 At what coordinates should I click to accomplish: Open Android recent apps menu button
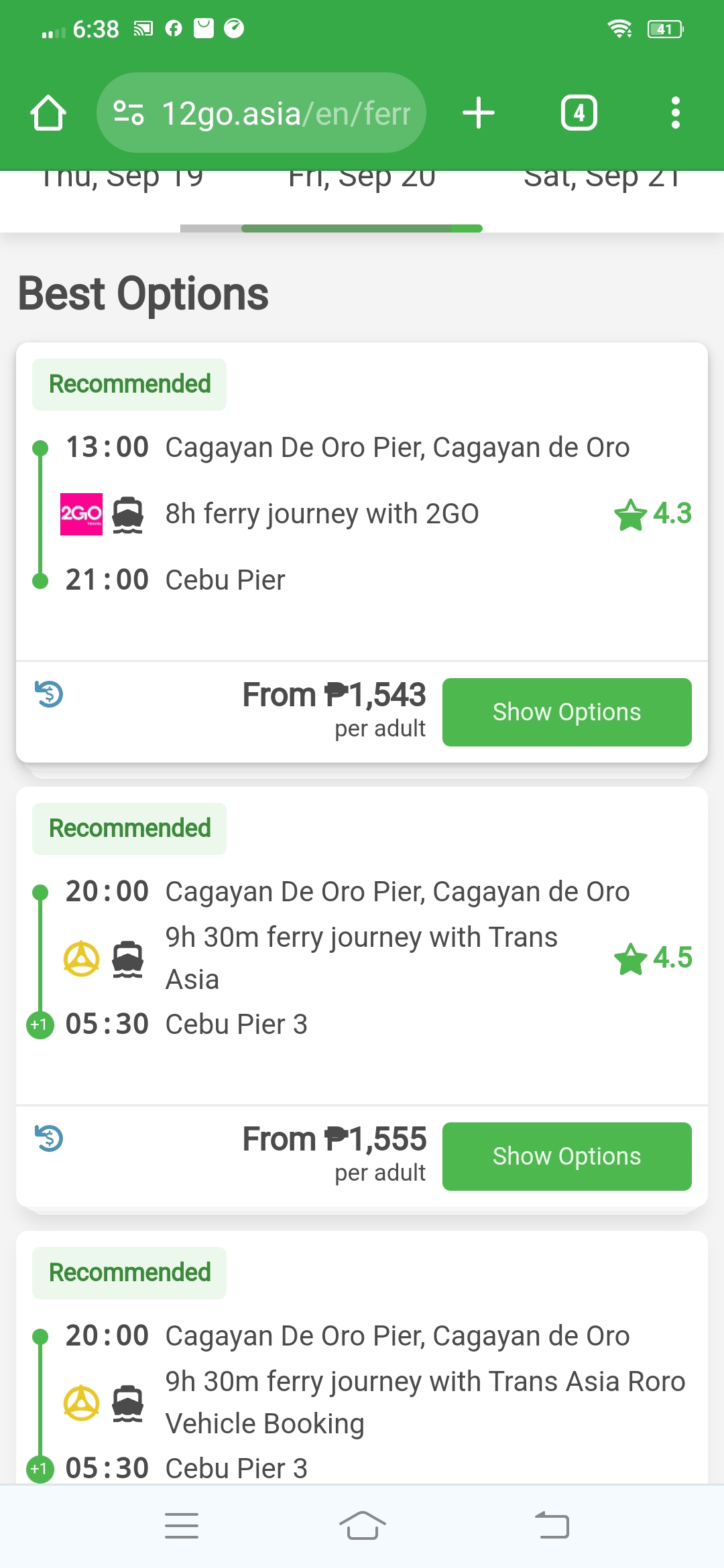[182, 1526]
